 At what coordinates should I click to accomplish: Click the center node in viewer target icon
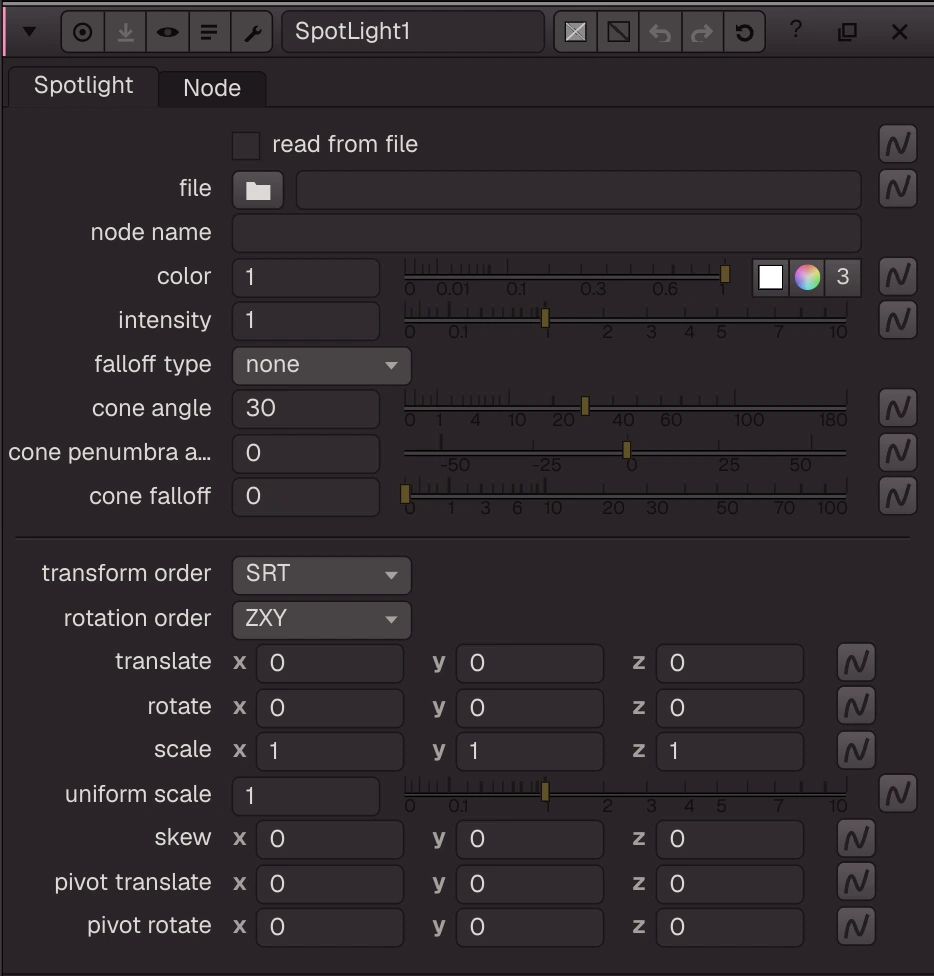point(82,32)
